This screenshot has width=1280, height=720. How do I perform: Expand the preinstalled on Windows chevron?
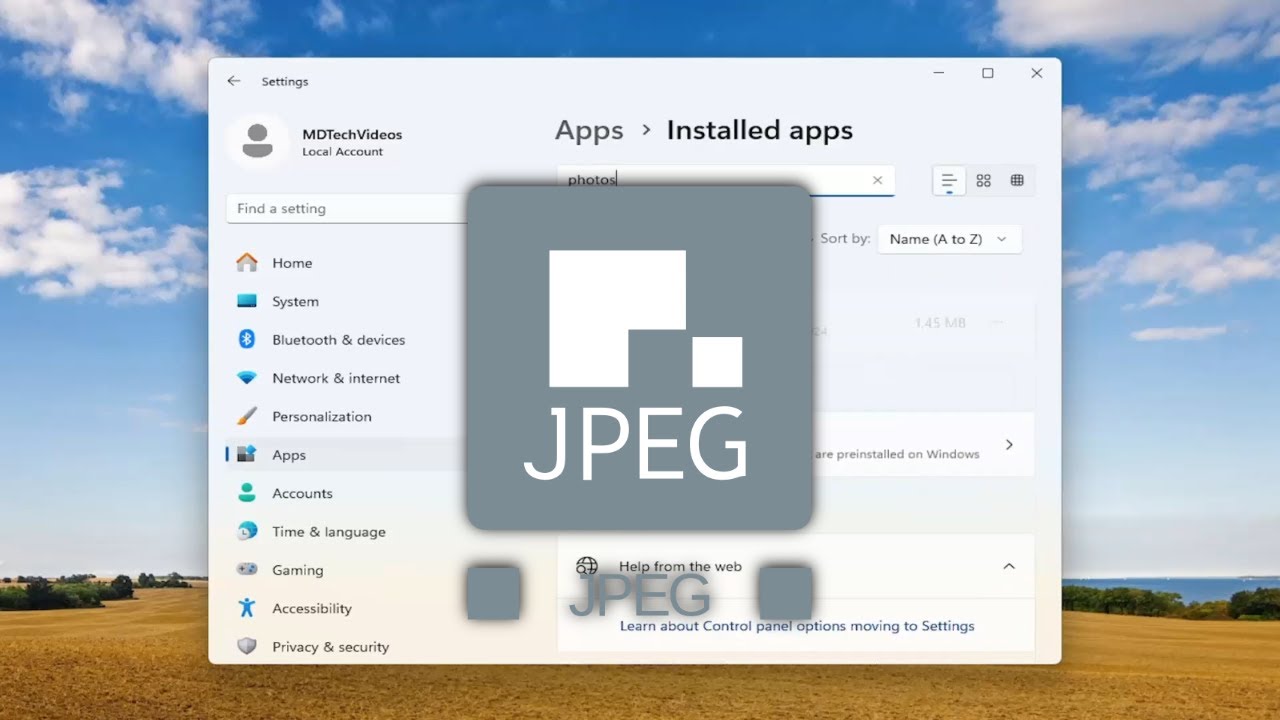(1009, 444)
